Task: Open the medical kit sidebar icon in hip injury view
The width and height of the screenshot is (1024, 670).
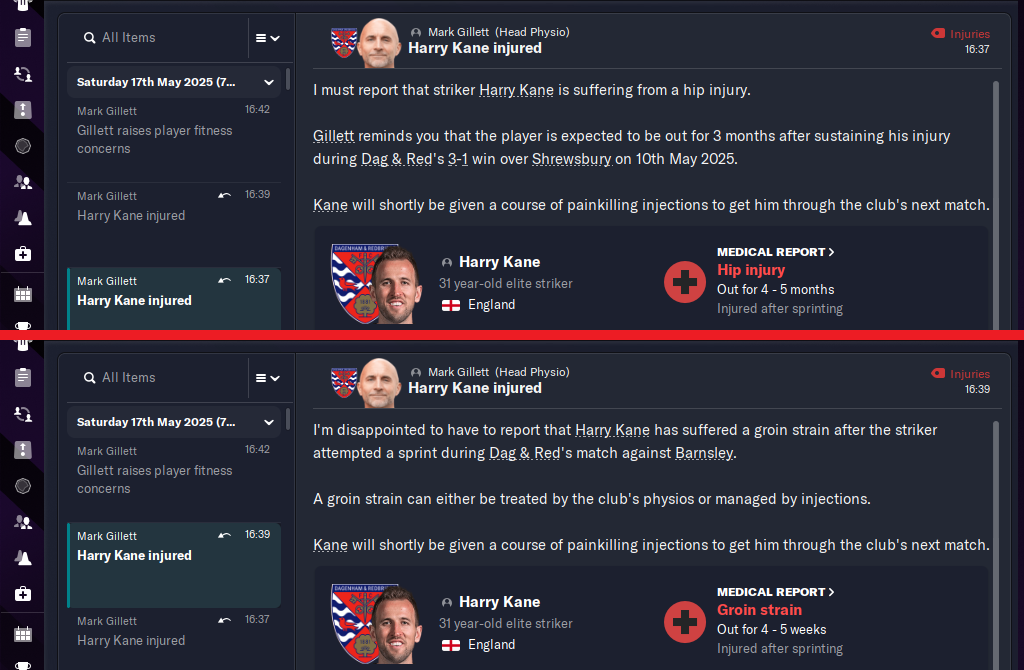Action: click(x=23, y=254)
